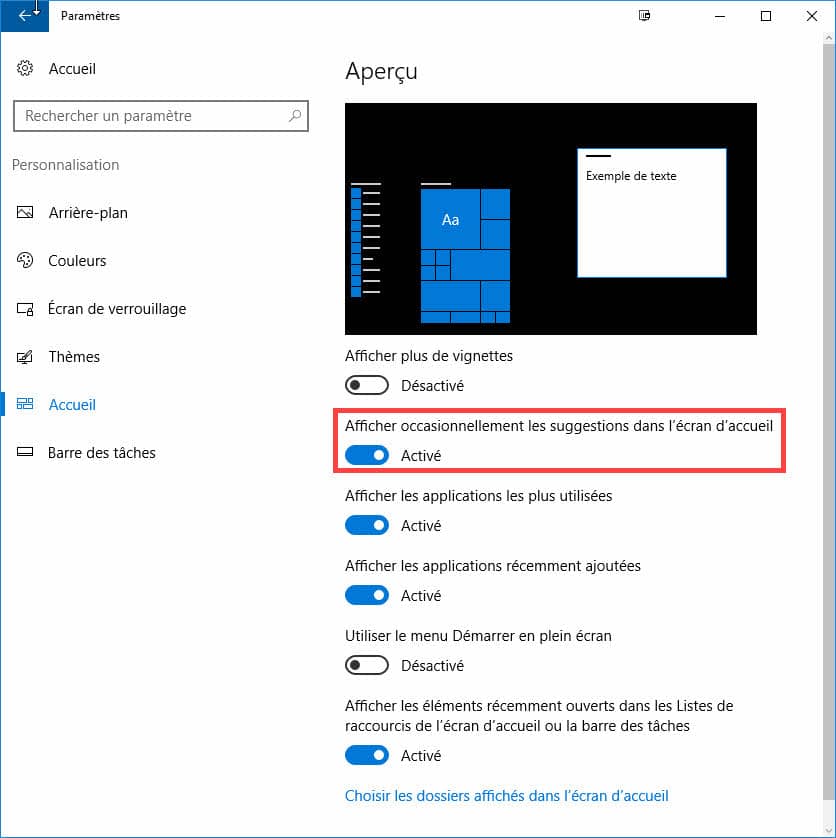This screenshot has height=838, width=836.
Task: Click the Barre des tâches icon
Action: click(25, 452)
